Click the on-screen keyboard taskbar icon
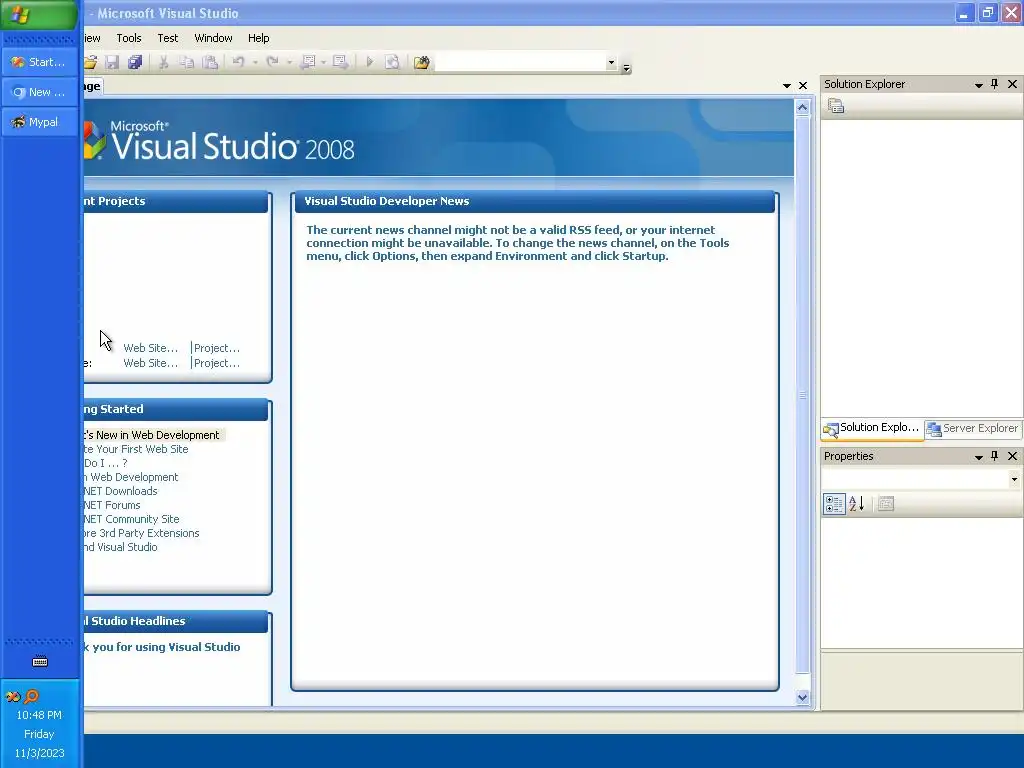The image size is (1024, 768). (x=40, y=662)
